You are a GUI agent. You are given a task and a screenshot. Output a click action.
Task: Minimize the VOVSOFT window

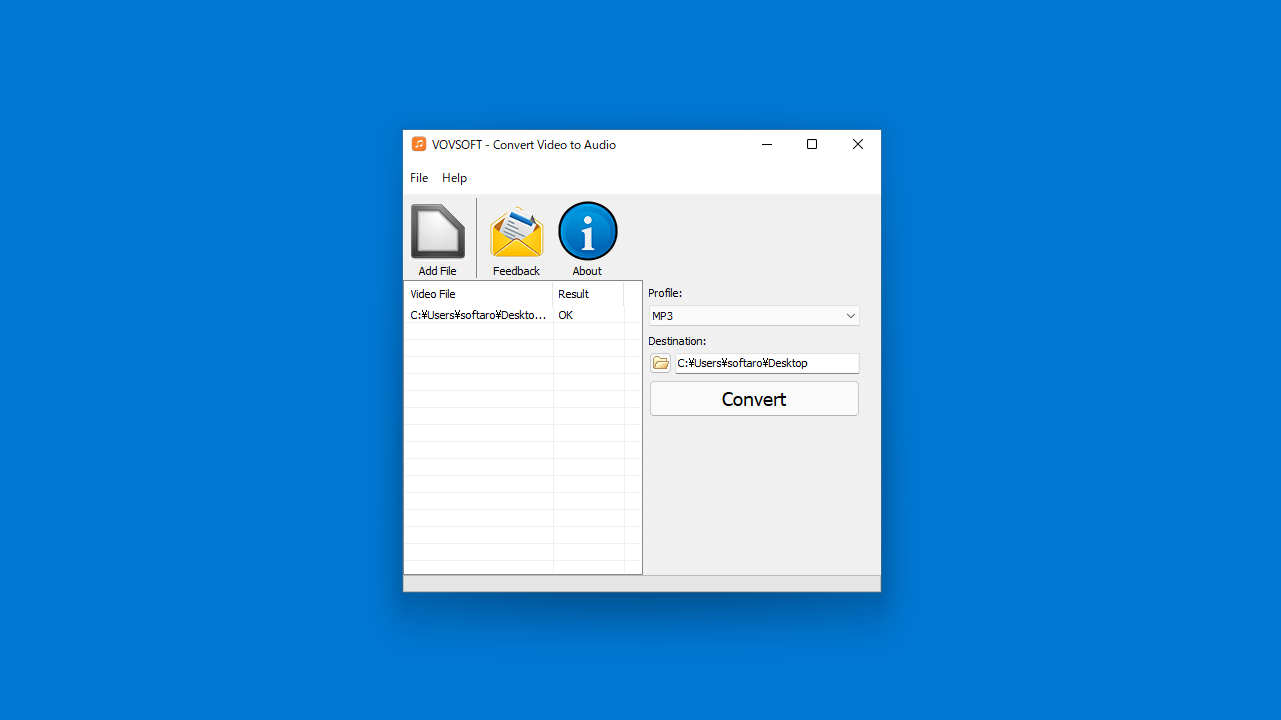click(767, 144)
